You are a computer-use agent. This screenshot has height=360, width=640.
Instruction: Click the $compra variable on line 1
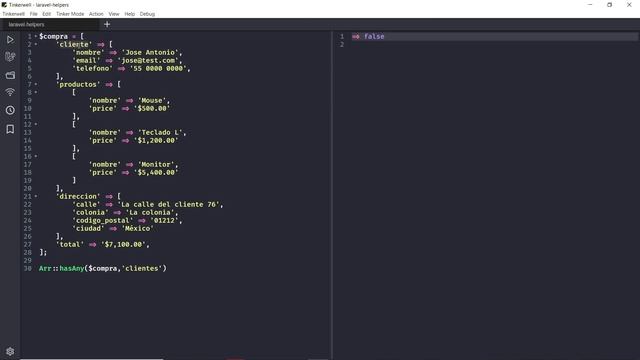pyautogui.click(x=53, y=36)
